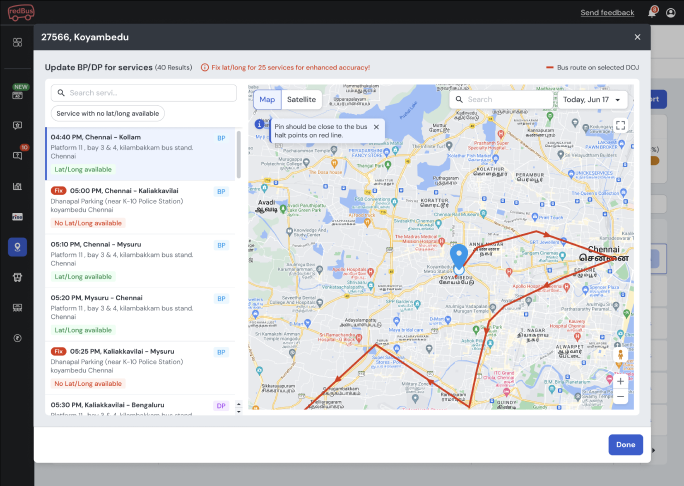Open the dashboard grid sidebar icon
684x486 pixels.
pos(17,42)
